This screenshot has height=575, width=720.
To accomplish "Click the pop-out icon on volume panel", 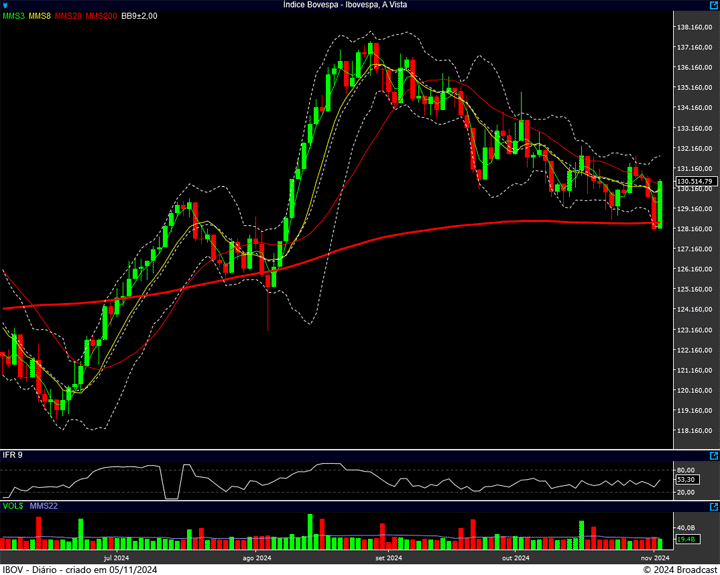I will click(714, 506).
